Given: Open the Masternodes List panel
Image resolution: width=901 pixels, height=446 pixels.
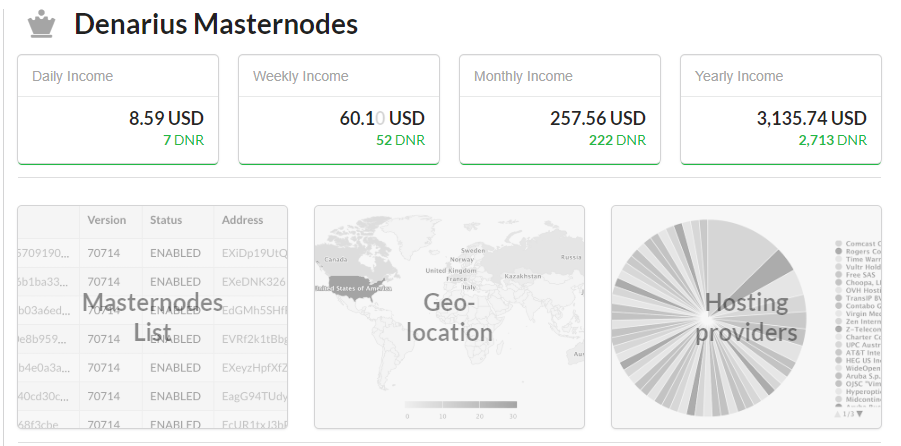Looking at the screenshot, I should [x=152, y=316].
